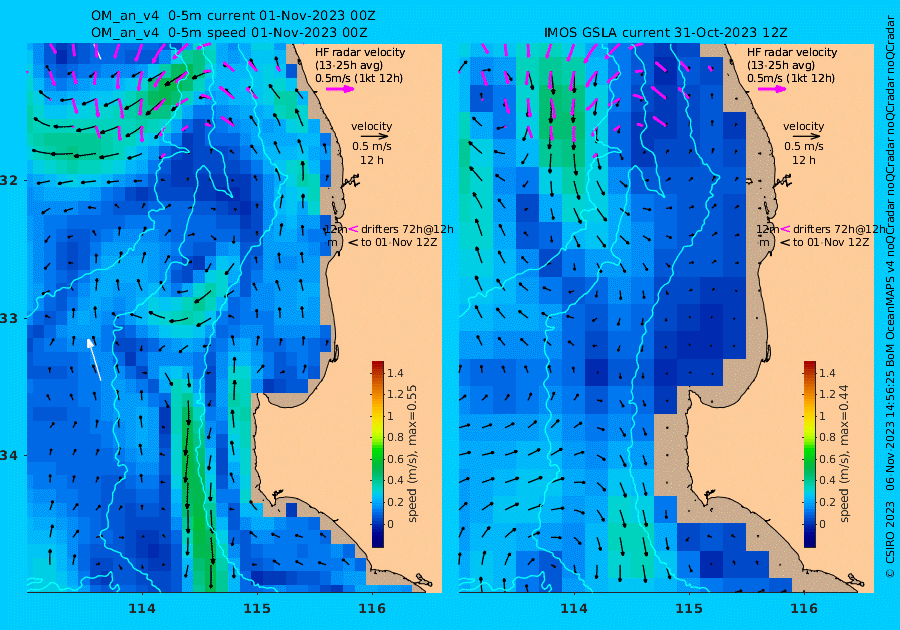The height and width of the screenshot is (630, 900).
Task: Click the '1.4' tick on left color bar
Action: (395, 373)
